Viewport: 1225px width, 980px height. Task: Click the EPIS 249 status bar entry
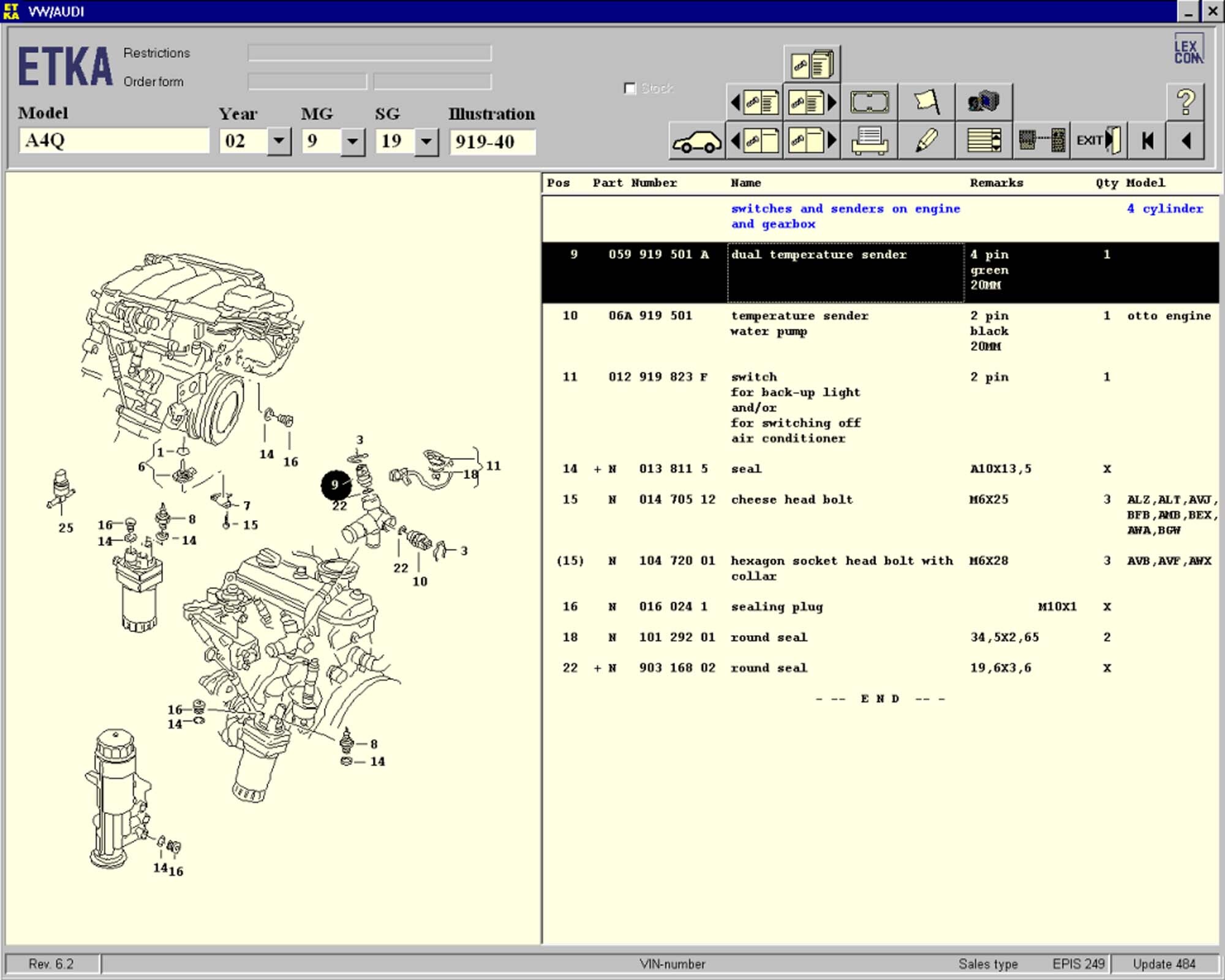pos(1078,964)
